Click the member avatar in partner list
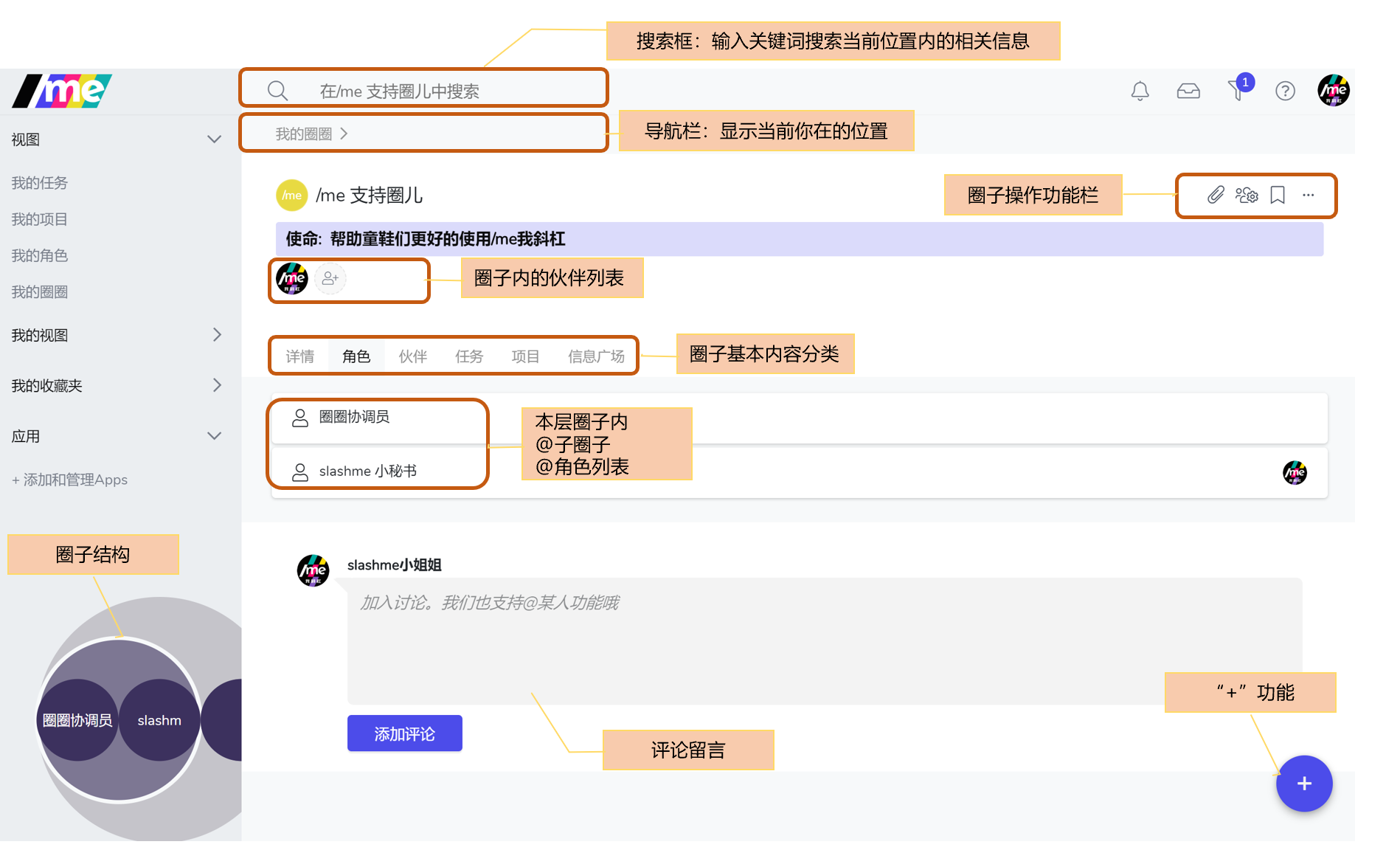 pyautogui.click(x=292, y=278)
